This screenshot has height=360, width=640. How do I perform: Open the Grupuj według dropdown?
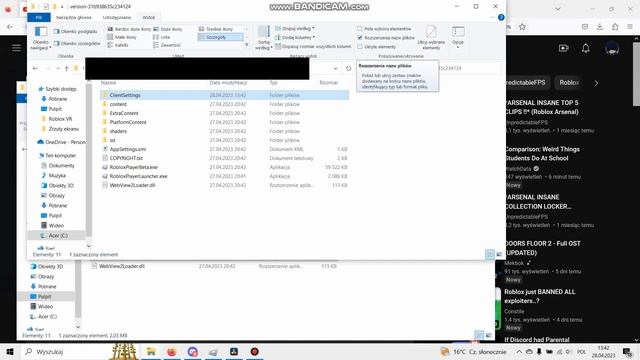coord(295,29)
